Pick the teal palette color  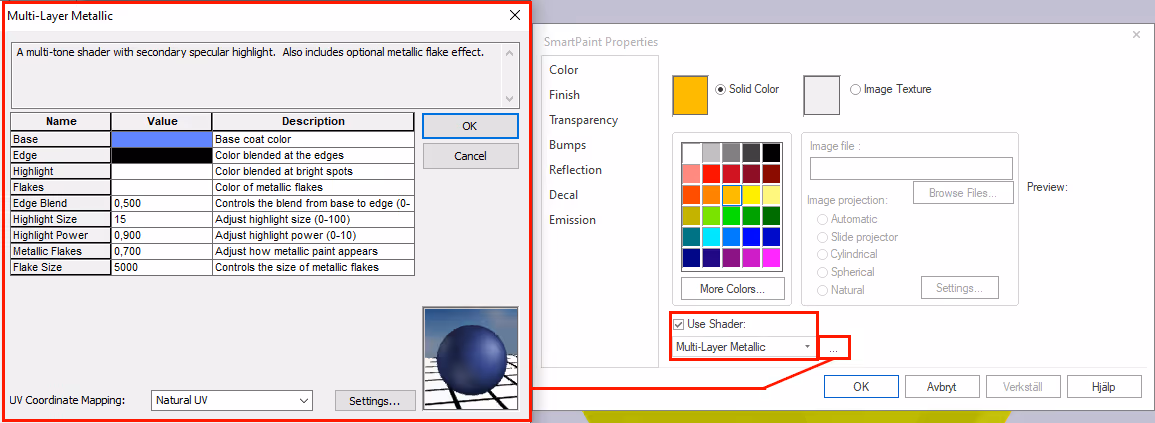click(691, 236)
